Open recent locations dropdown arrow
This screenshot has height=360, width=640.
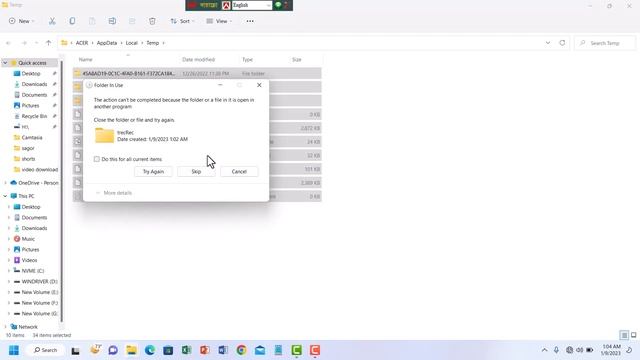coord(36,43)
